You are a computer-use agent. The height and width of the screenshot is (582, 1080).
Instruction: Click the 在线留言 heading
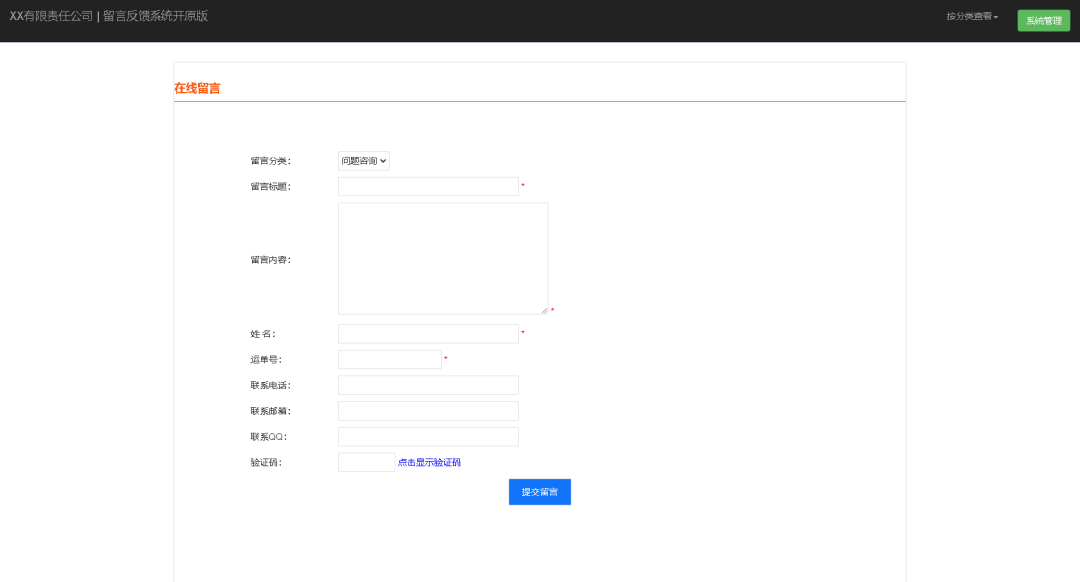197,88
